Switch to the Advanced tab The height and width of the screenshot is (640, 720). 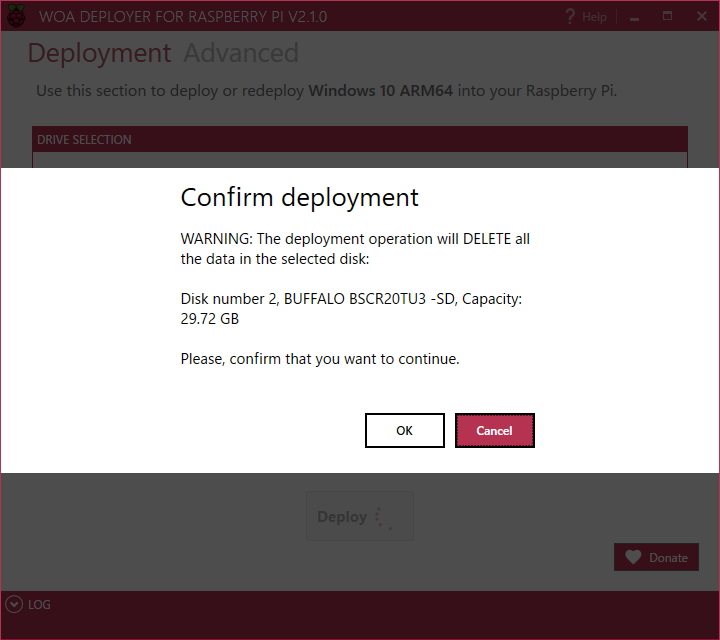241,53
